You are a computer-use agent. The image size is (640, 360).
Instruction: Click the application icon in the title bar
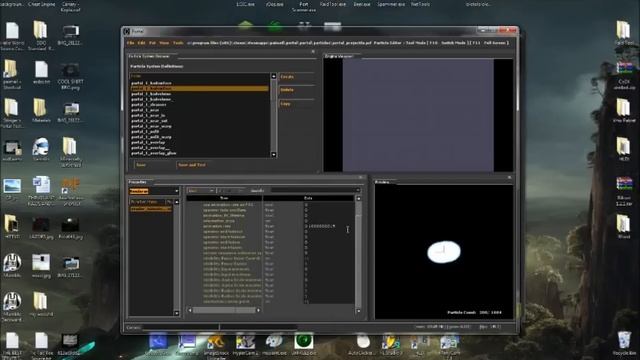[x=127, y=31]
